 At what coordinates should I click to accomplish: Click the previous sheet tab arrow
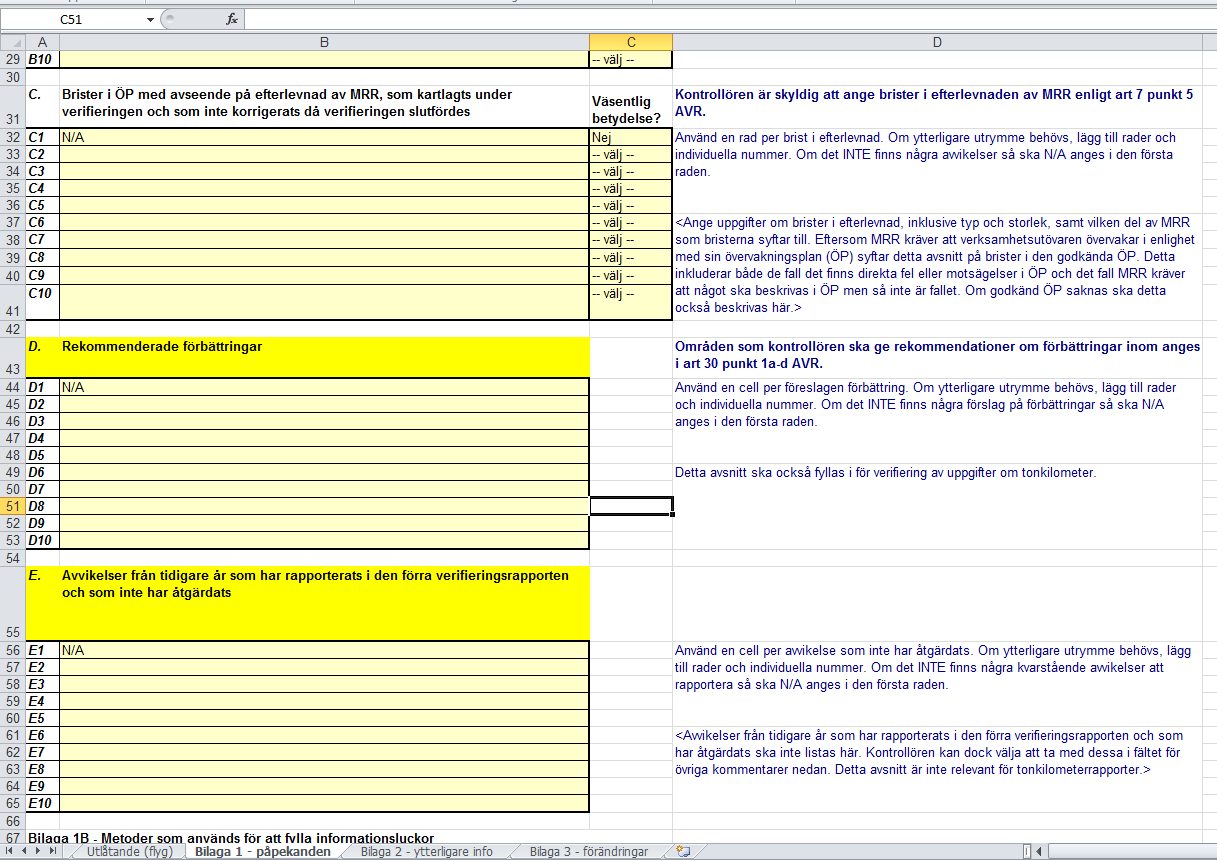tap(26, 852)
